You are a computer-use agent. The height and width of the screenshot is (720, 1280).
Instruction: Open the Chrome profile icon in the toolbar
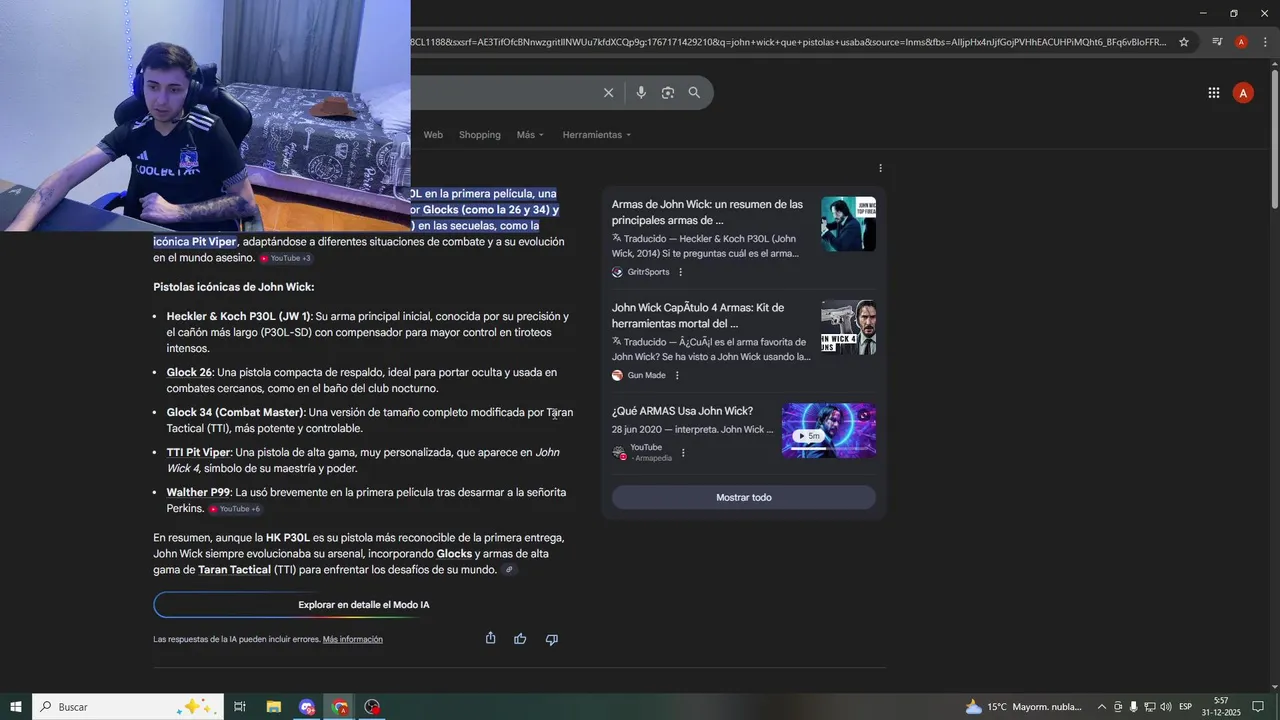(1241, 42)
